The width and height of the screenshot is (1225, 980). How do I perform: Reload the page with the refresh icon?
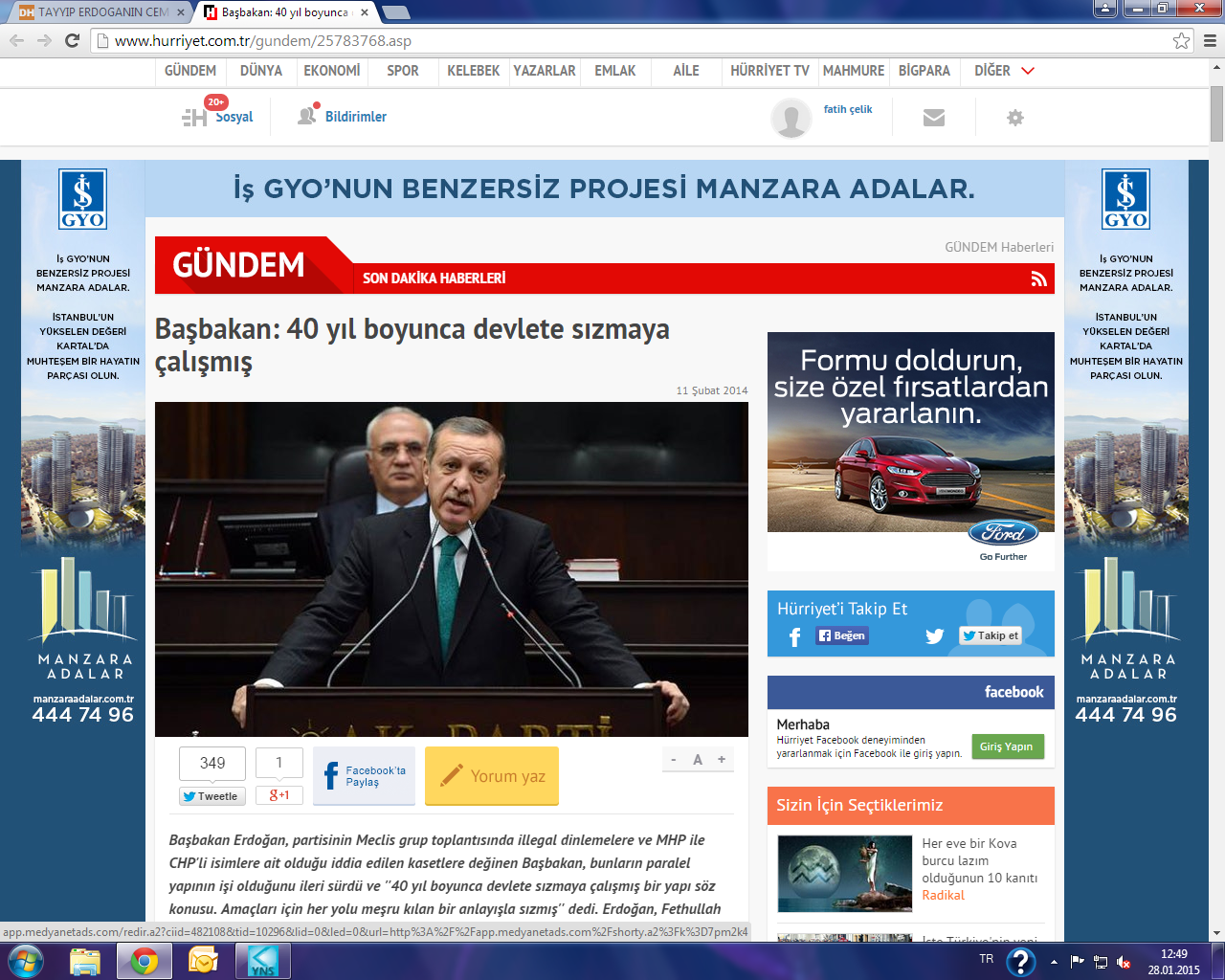click(72, 40)
